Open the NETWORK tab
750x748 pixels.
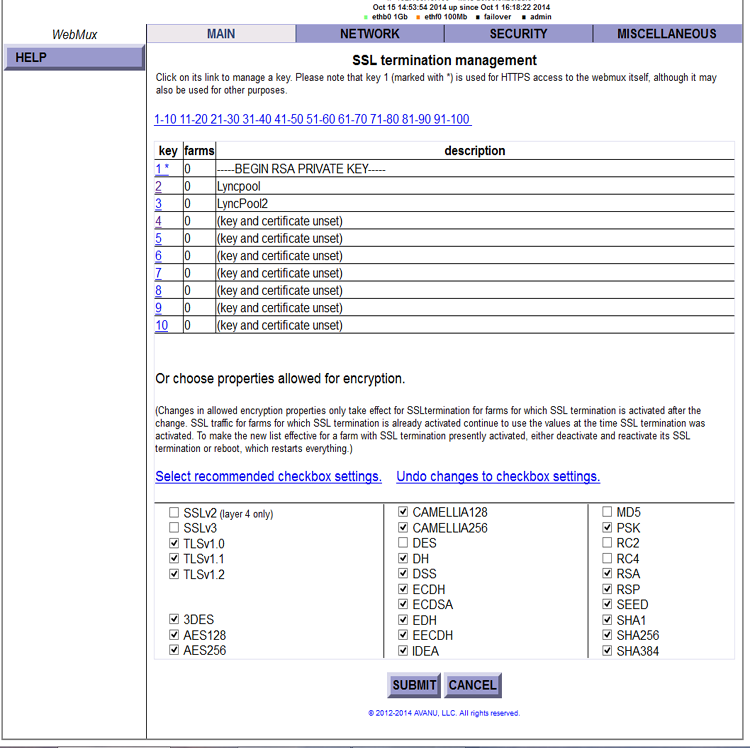tap(369, 34)
